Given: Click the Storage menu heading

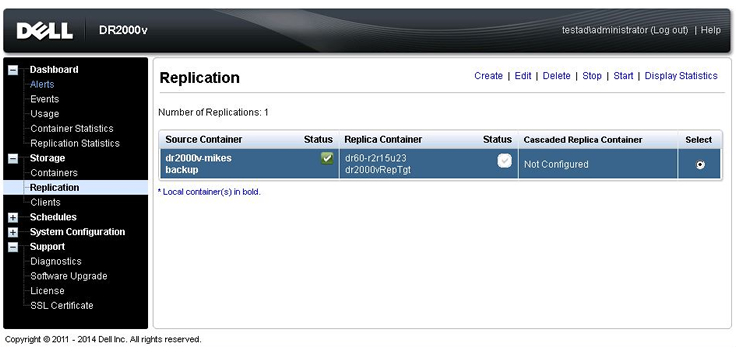Looking at the screenshot, I should pos(47,158).
